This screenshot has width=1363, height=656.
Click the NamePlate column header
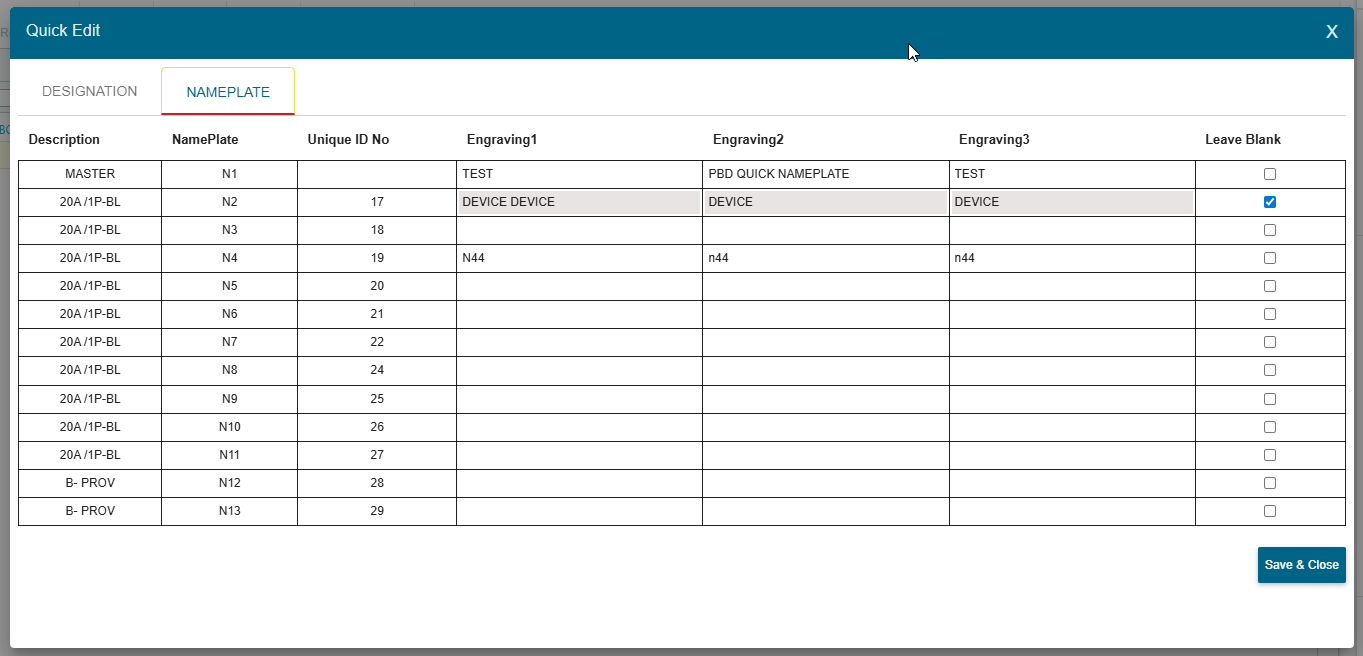pos(205,140)
